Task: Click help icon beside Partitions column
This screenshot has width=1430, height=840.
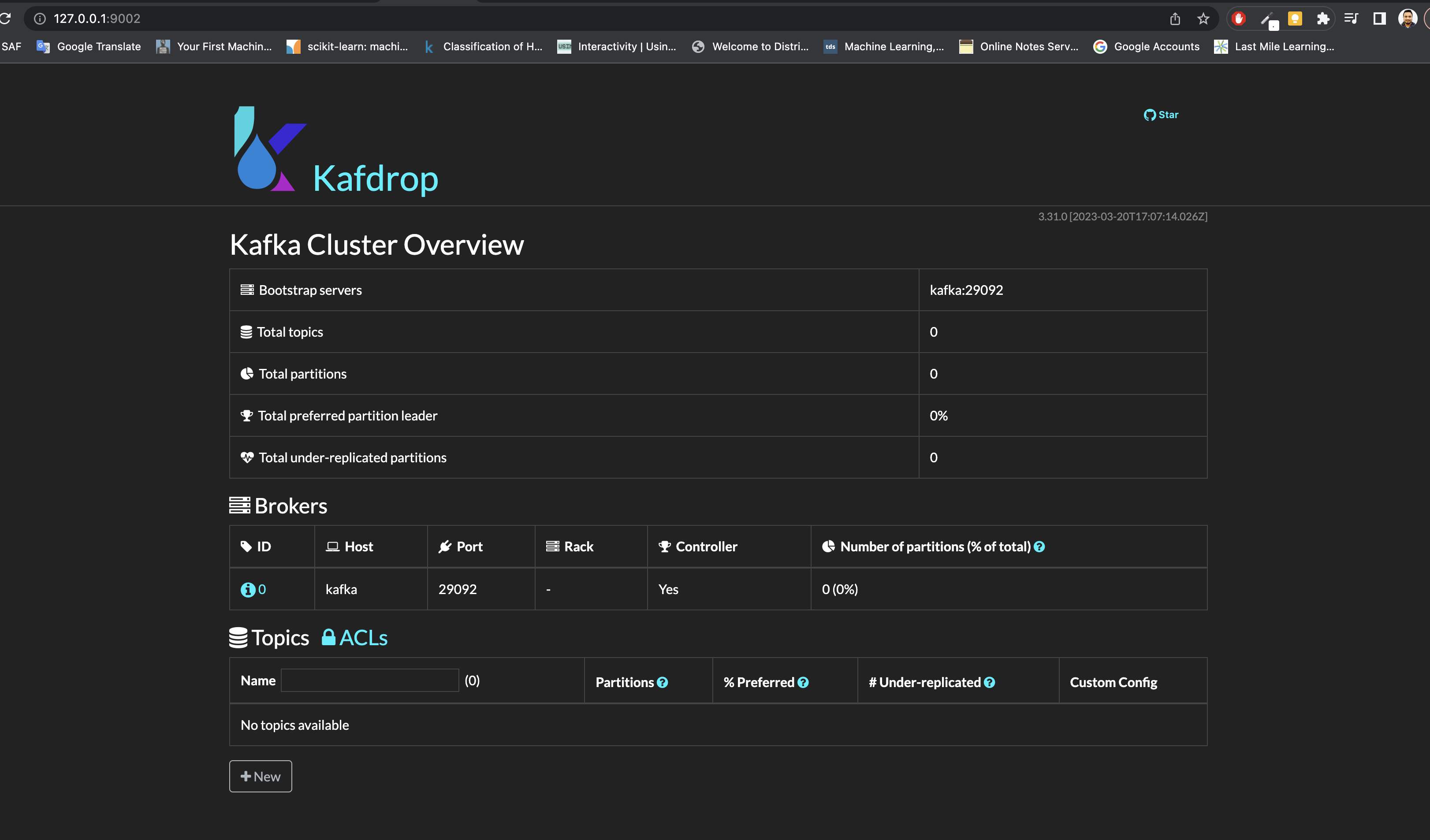Action: point(662,682)
